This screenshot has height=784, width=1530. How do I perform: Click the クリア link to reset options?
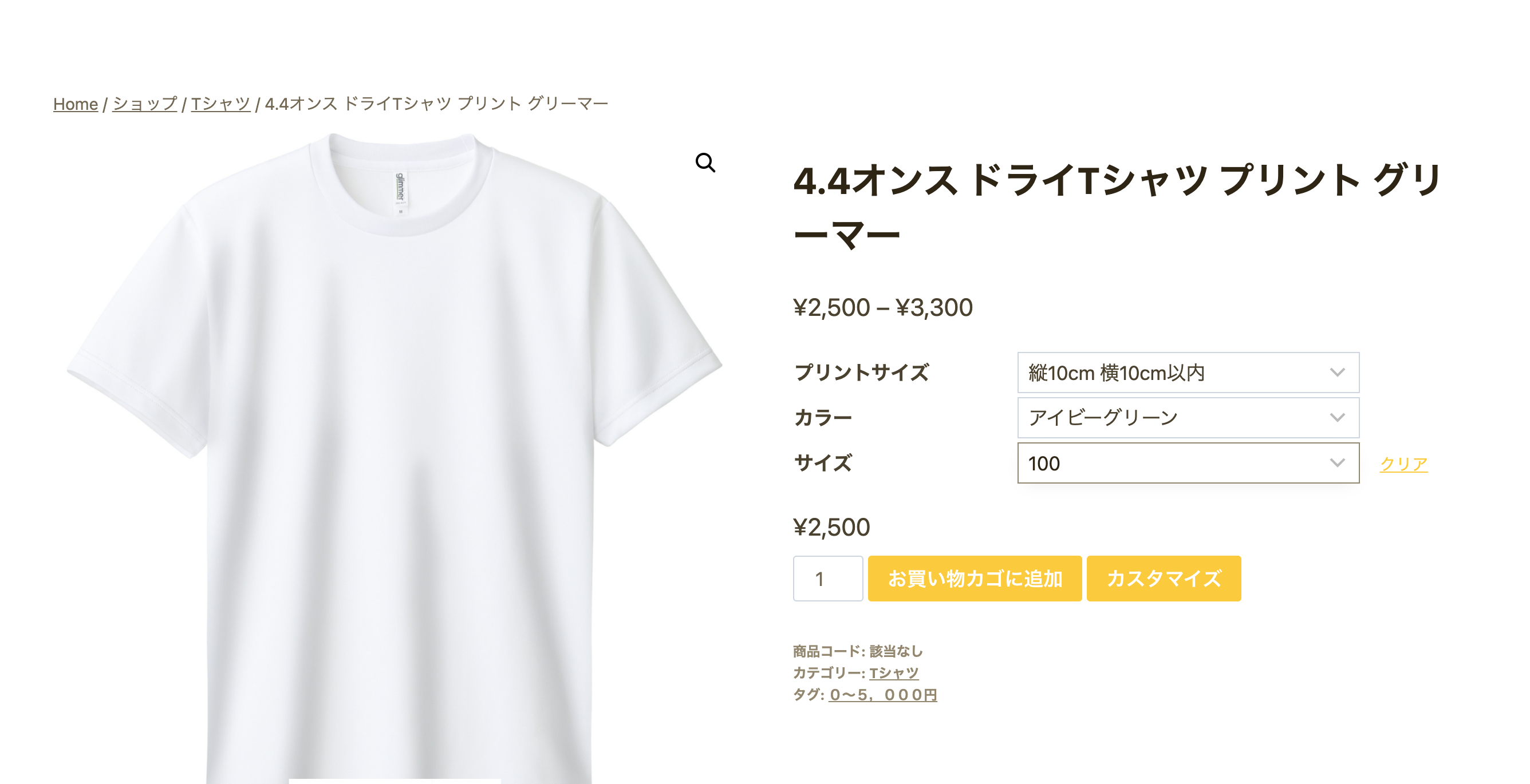click(x=1403, y=464)
